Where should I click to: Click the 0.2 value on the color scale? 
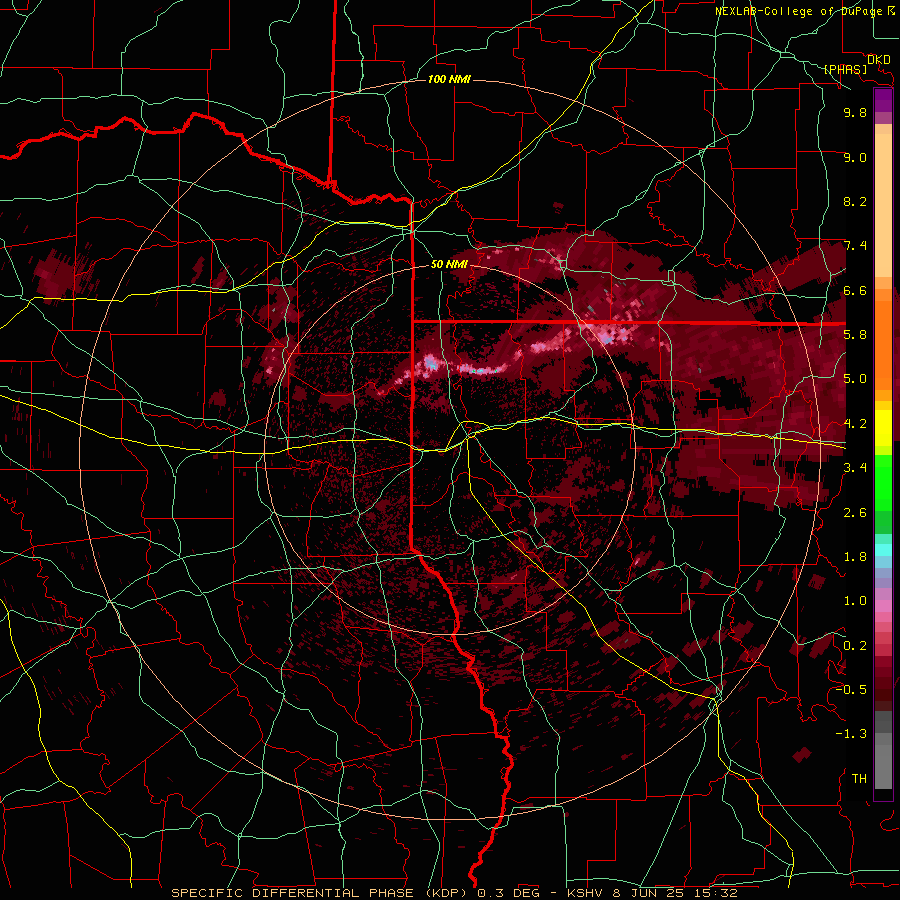coord(855,646)
